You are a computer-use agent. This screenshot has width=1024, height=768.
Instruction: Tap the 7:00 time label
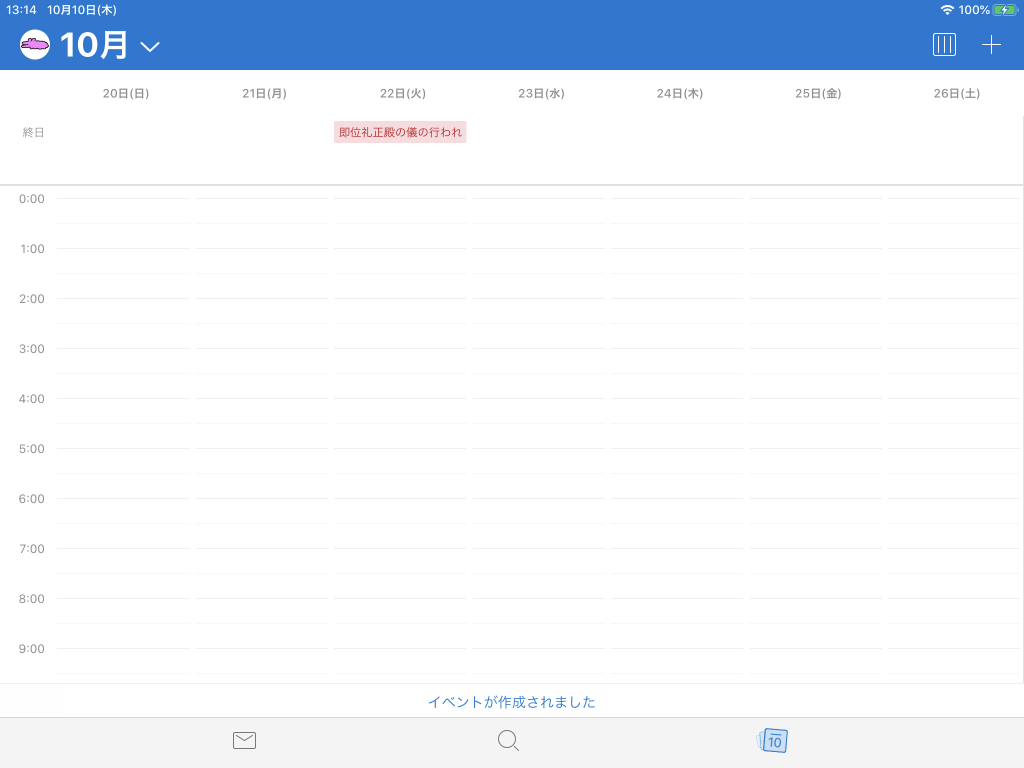click(x=32, y=549)
